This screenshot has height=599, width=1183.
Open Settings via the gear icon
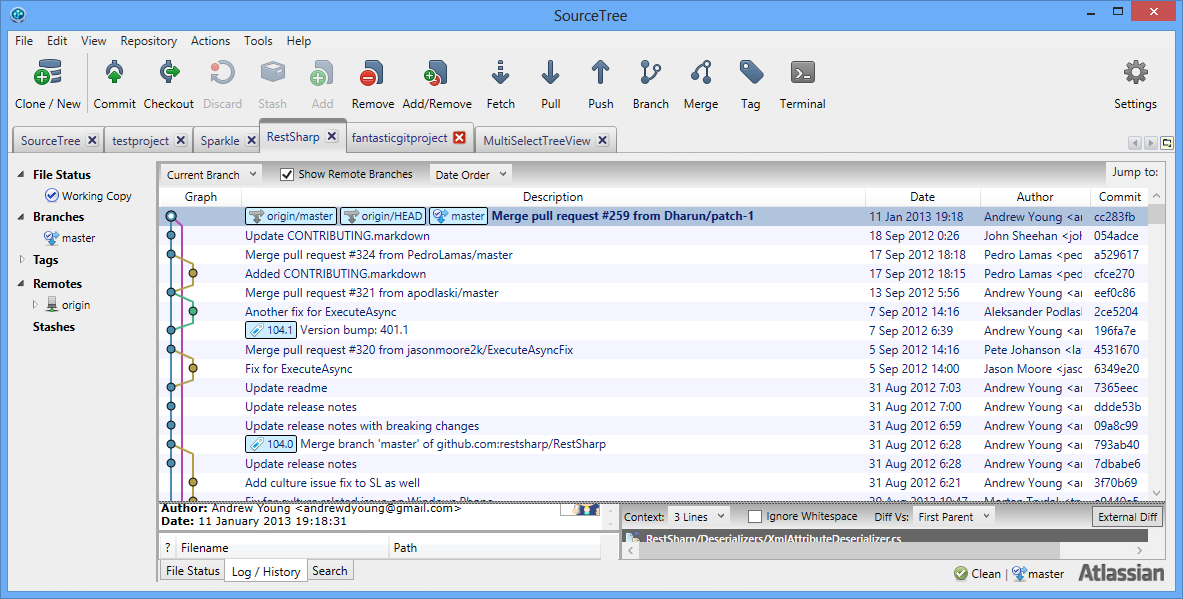pyautogui.click(x=1135, y=73)
